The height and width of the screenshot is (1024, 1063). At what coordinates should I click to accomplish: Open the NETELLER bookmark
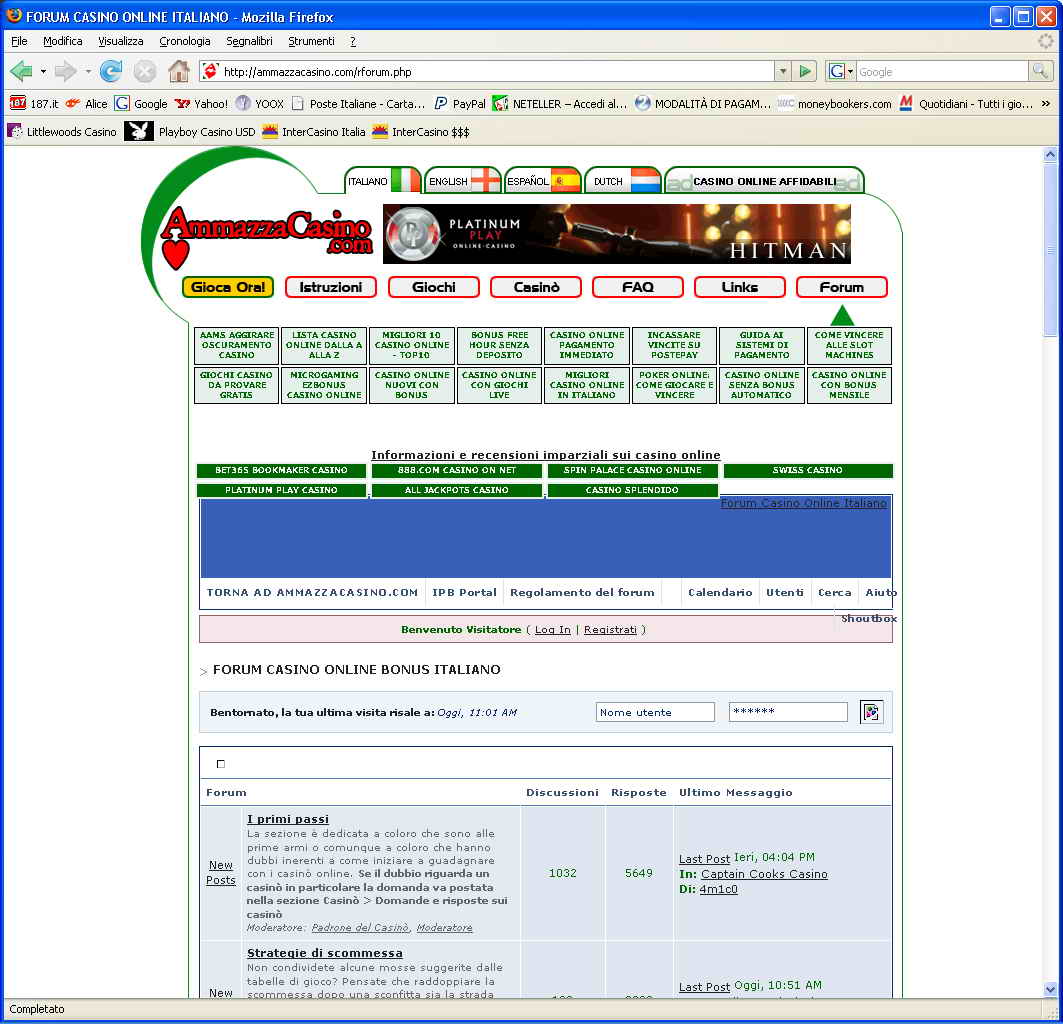[x=560, y=104]
